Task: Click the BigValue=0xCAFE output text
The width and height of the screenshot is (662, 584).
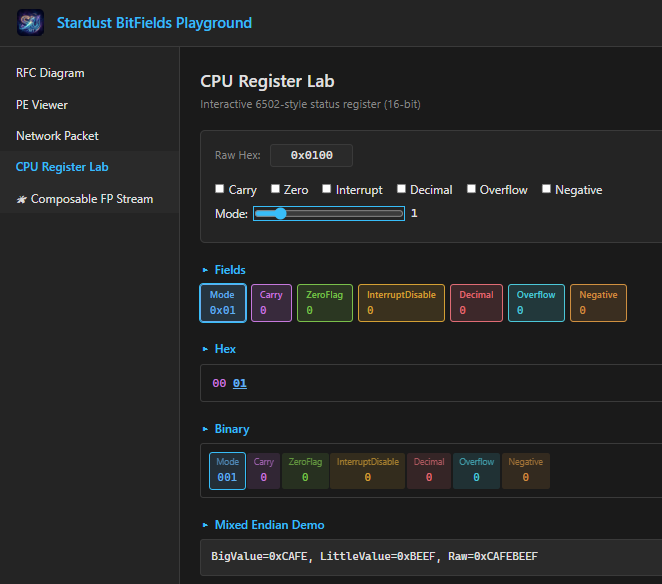Action: tap(259, 557)
